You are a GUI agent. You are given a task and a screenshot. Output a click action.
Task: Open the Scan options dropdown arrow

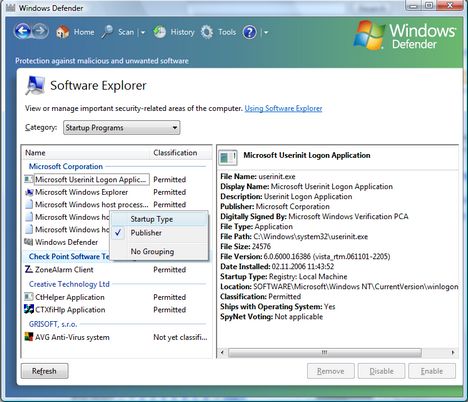pyautogui.click(x=143, y=33)
